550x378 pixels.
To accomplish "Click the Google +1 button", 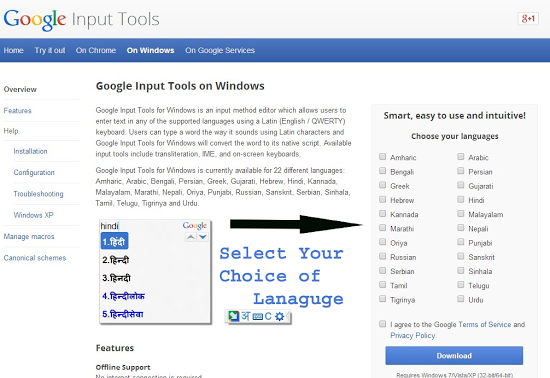I will 528,19.
